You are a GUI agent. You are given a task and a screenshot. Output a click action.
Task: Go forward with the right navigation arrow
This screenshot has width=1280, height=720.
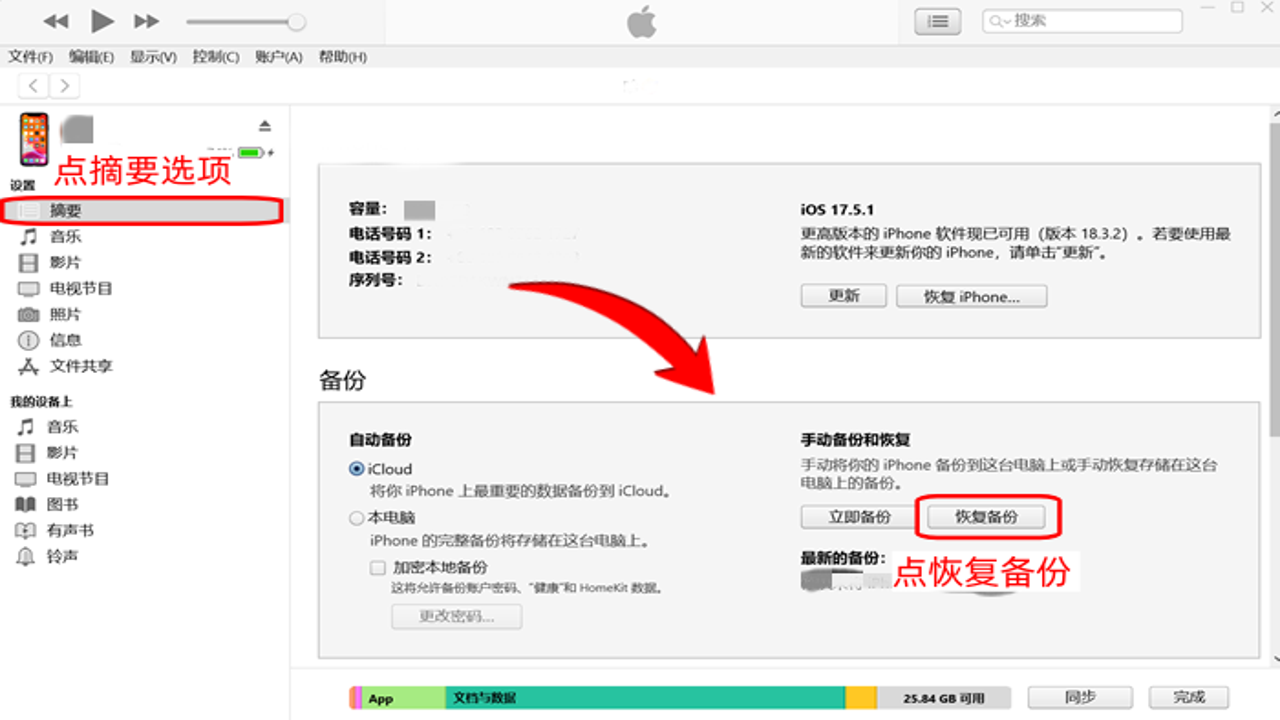(65, 85)
